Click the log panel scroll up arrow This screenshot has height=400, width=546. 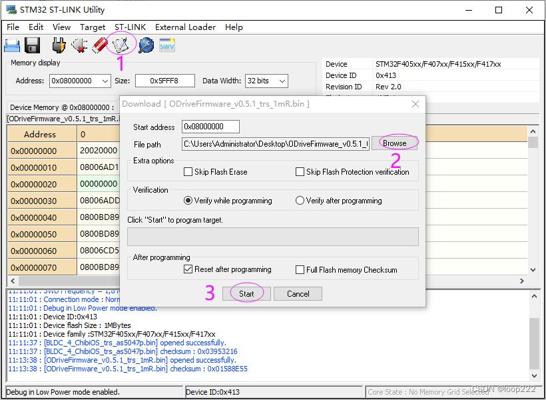(x=534, y=296)
